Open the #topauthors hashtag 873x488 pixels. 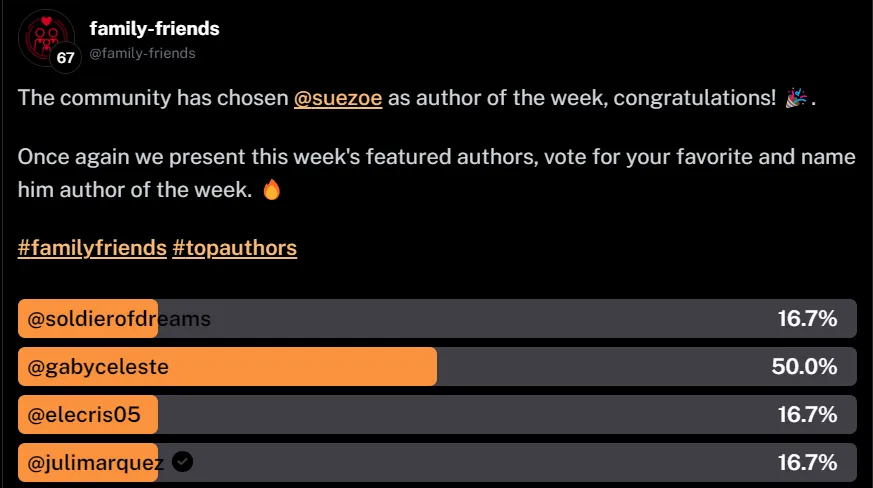coord(235,248)
